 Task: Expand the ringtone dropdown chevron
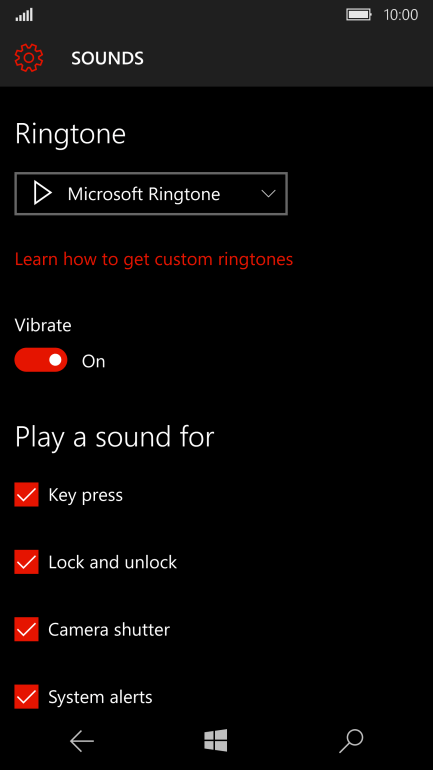coord(268,193)
